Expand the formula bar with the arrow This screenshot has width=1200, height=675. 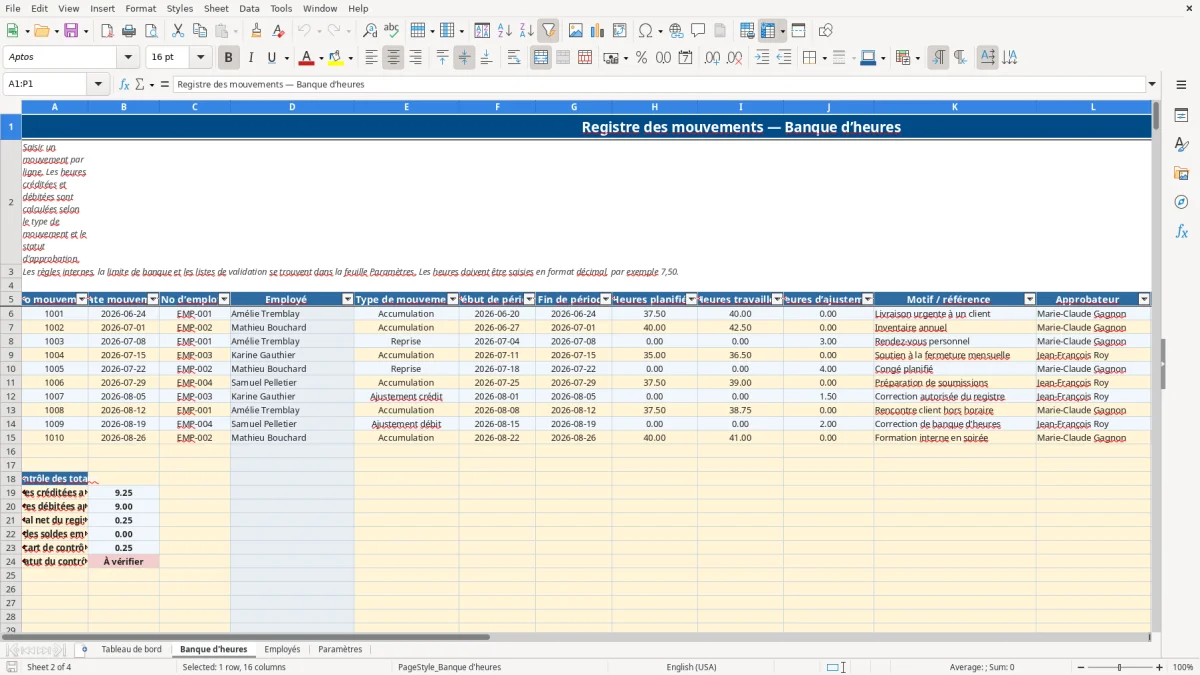click(1152, 85)
